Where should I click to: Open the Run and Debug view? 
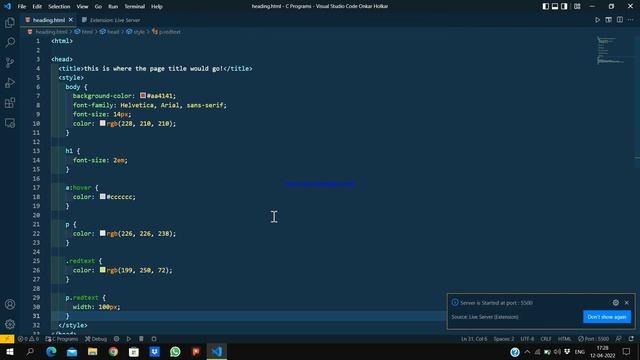click(10, 82)
